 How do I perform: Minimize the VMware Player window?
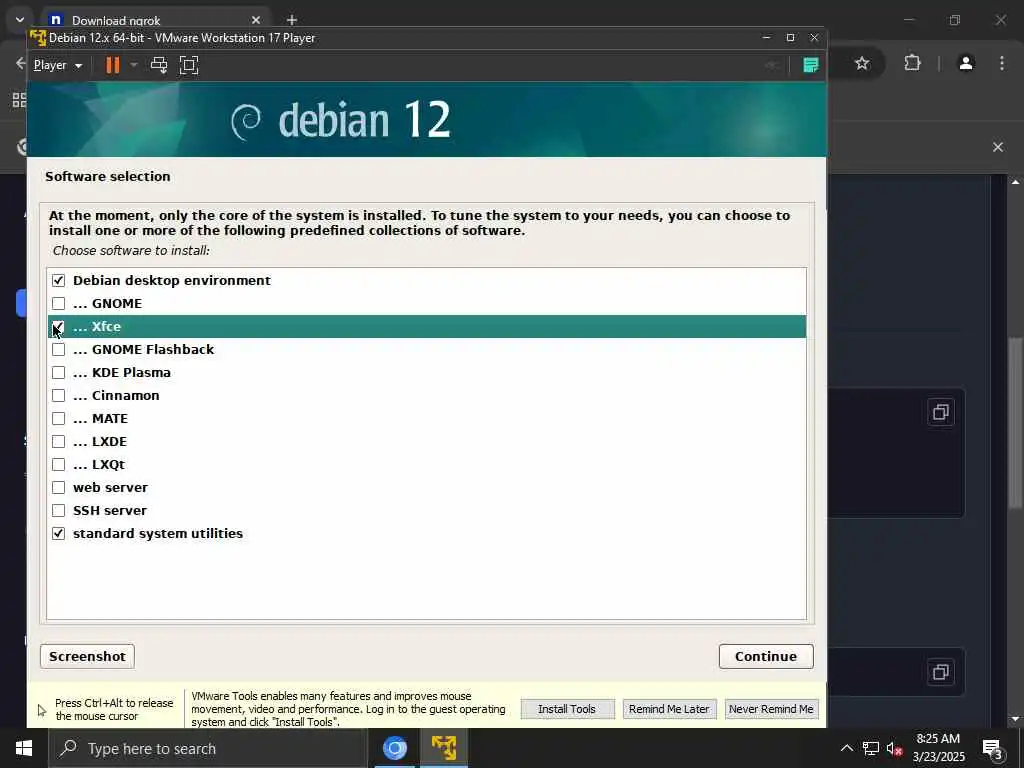pyautogui.click(x=767, y=38)
